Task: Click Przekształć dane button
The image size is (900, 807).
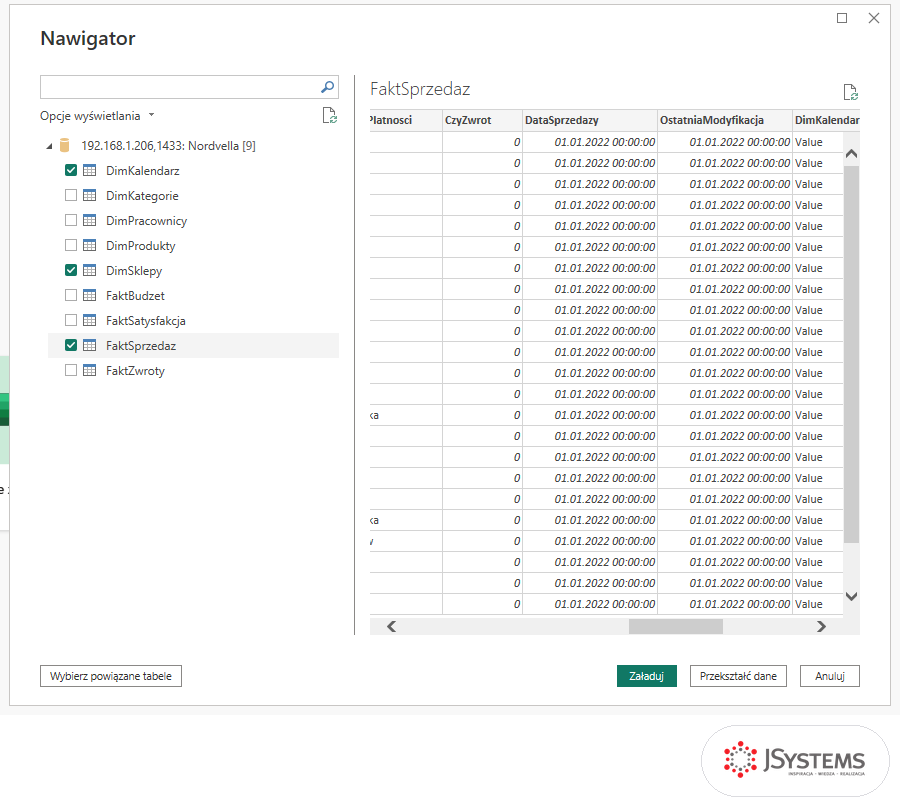Action: click(738, 676)
